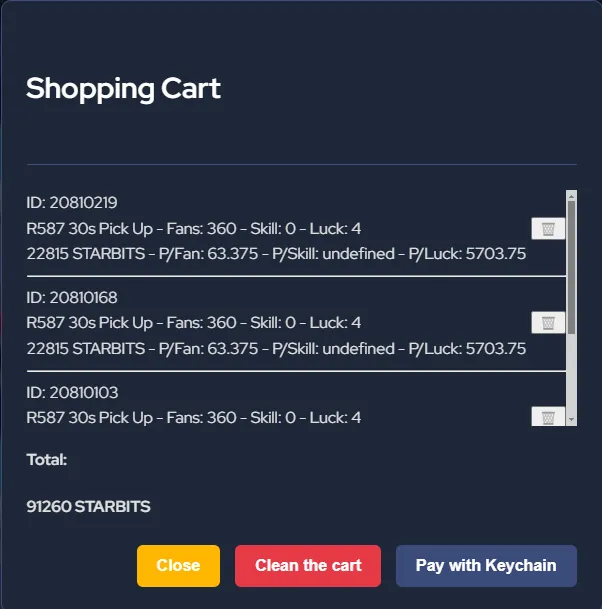The image size is (602, 609).
Task: Click R587 30s Pick Up under ID 20810219
Action: [x=90, y=228]
